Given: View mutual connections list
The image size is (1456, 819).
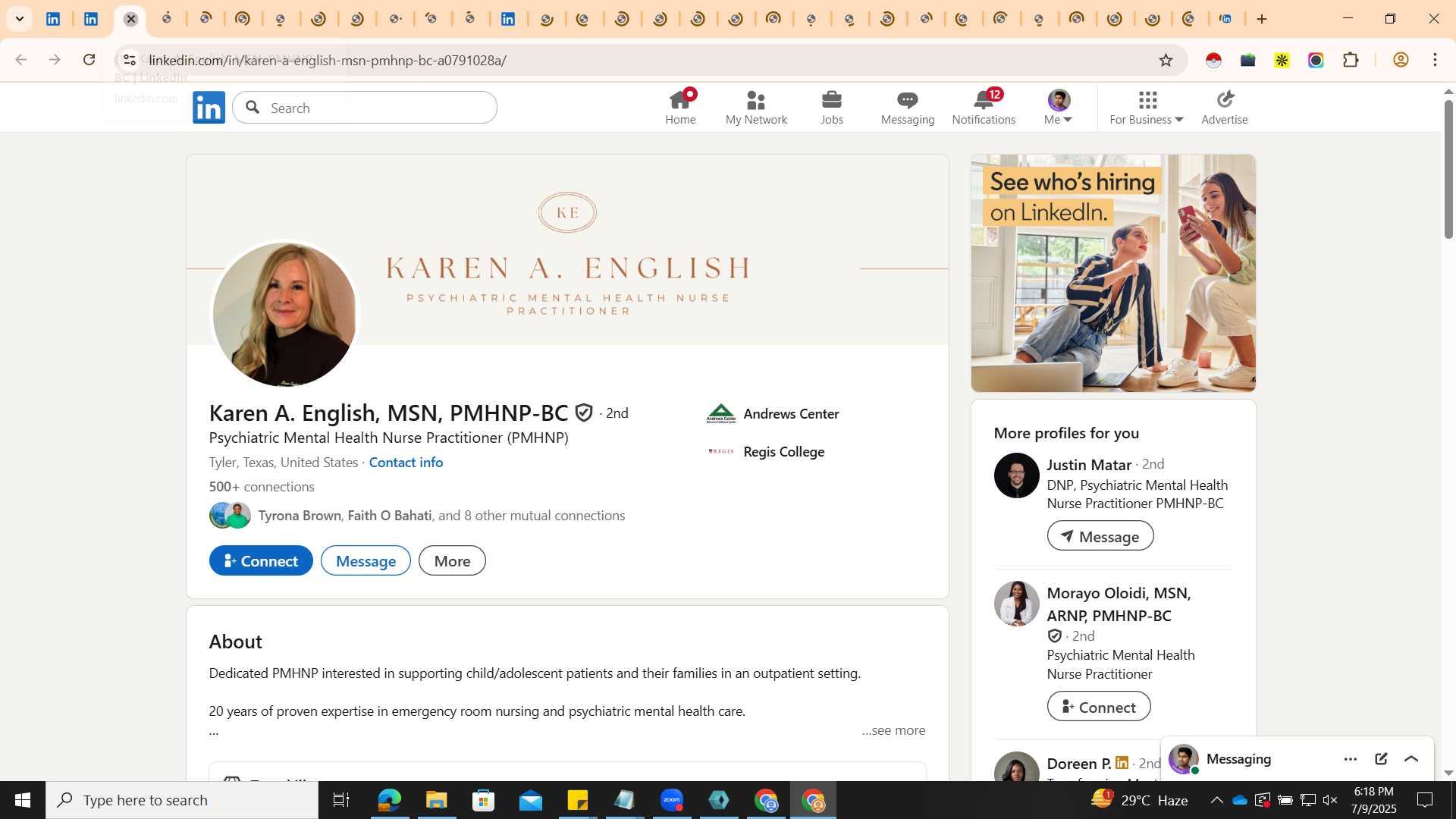Looking at the screenshot, I should point(441,516).
